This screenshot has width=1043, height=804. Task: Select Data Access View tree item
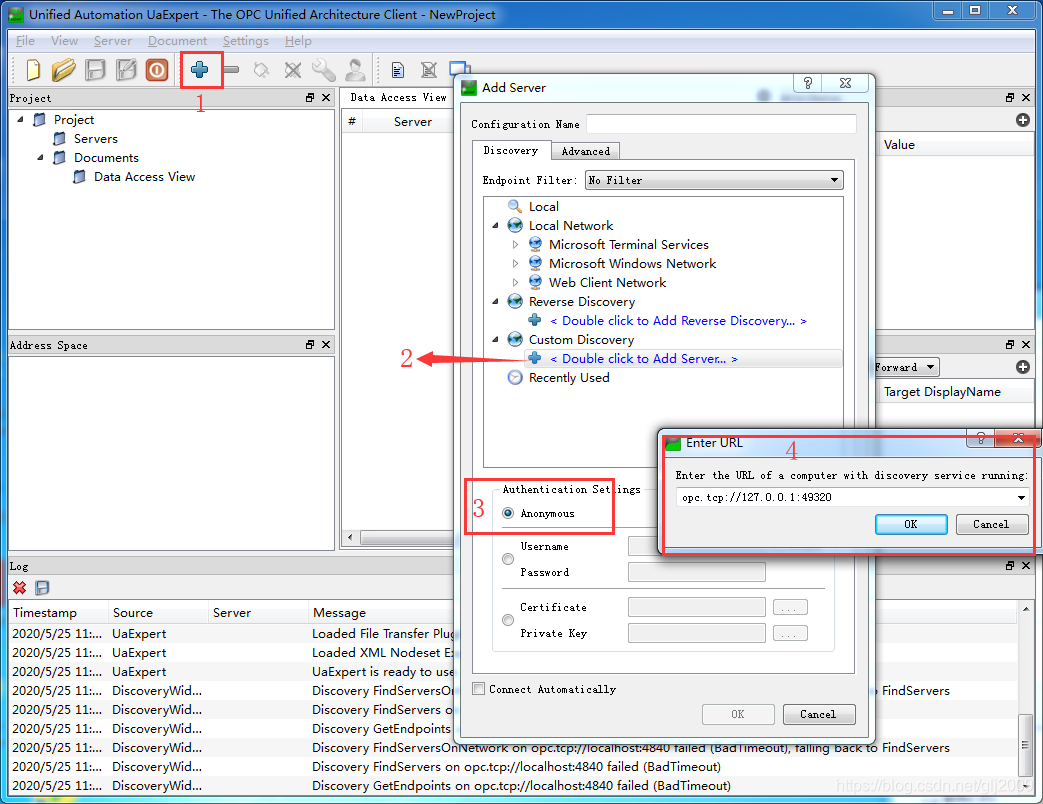[144, 177]
